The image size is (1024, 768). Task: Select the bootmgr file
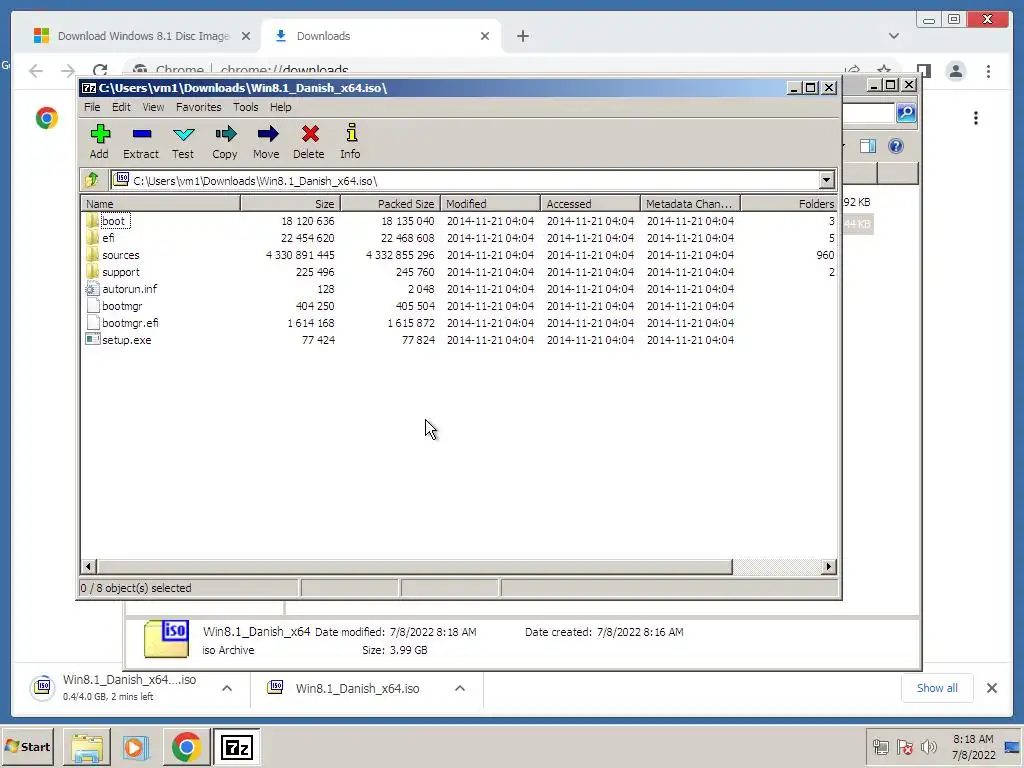114,306
